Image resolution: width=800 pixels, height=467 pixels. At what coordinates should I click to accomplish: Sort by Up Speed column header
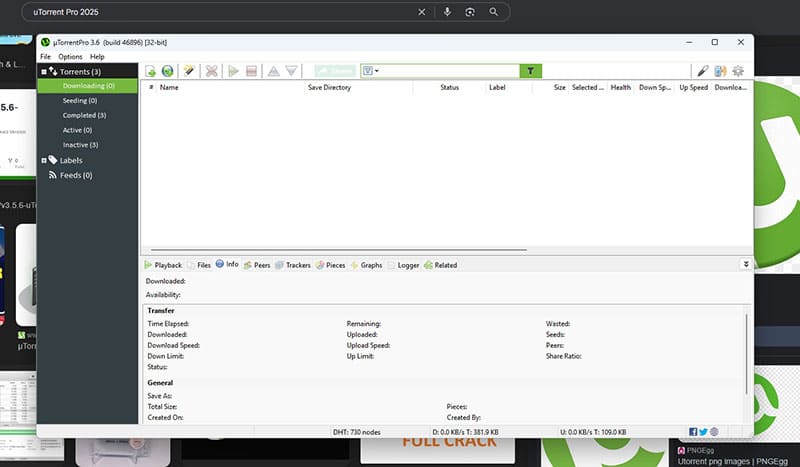coord(693,87)
